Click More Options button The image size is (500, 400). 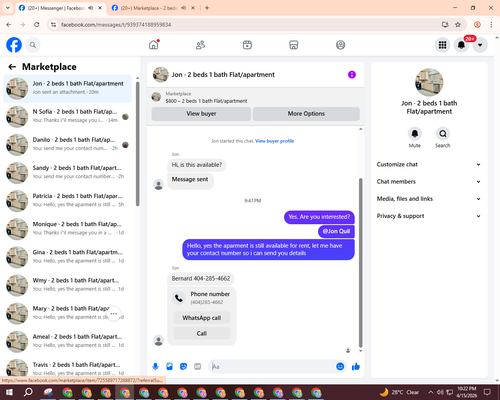pyautogui.click(x=306, y=114)
